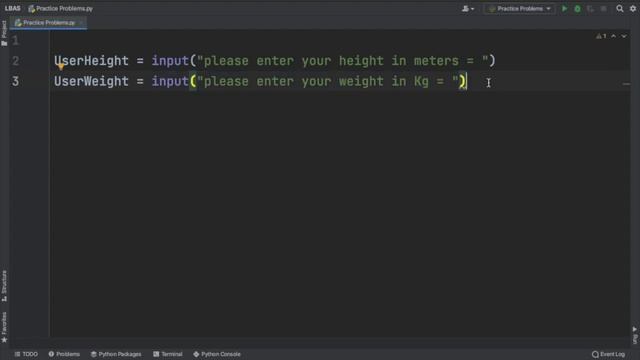This screenshot has width=640, height=360.
Task: Click the Run with Coverage icon
Action: click(591, 9)
